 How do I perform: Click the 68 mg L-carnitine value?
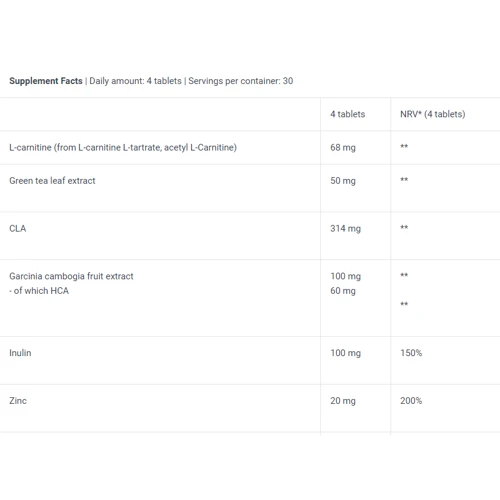pyautogui.click(x=343, y=147)
